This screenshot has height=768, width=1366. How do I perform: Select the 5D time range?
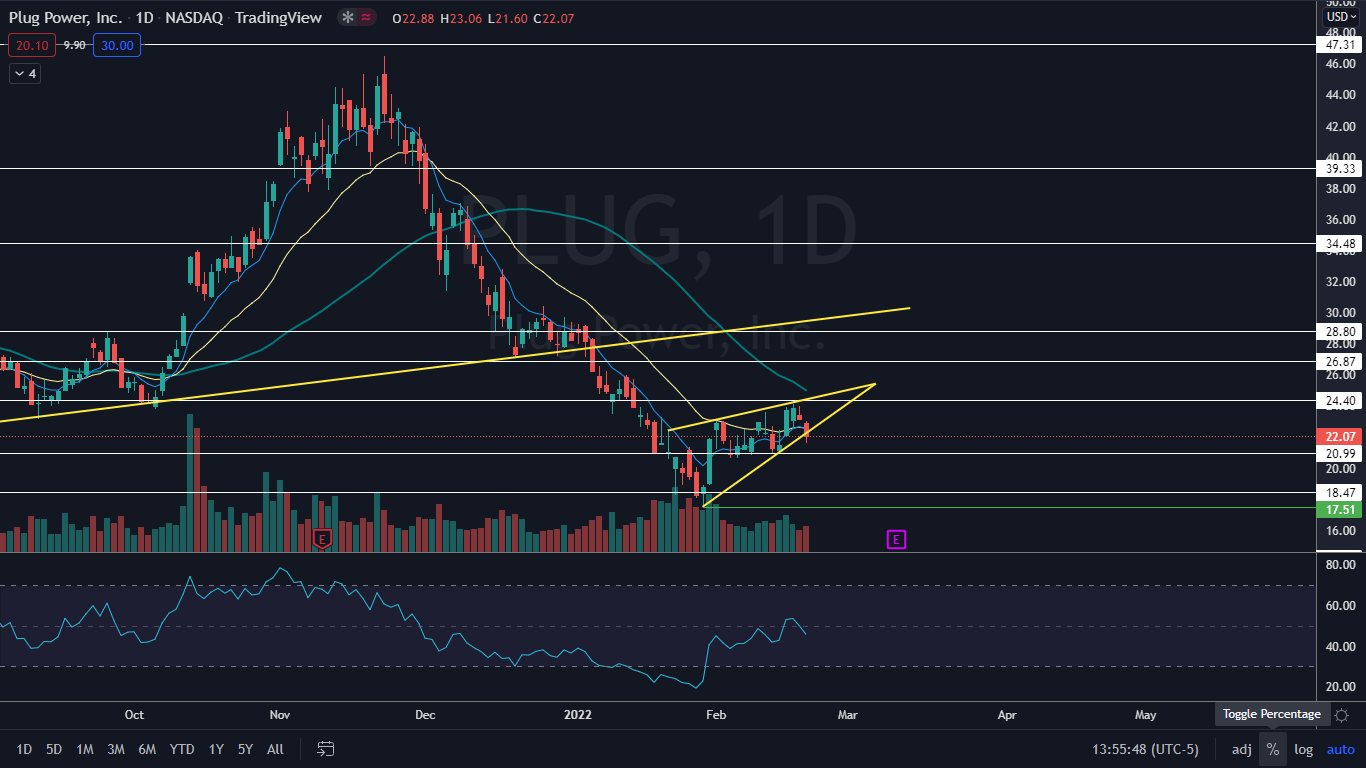(x=54, y=749)
